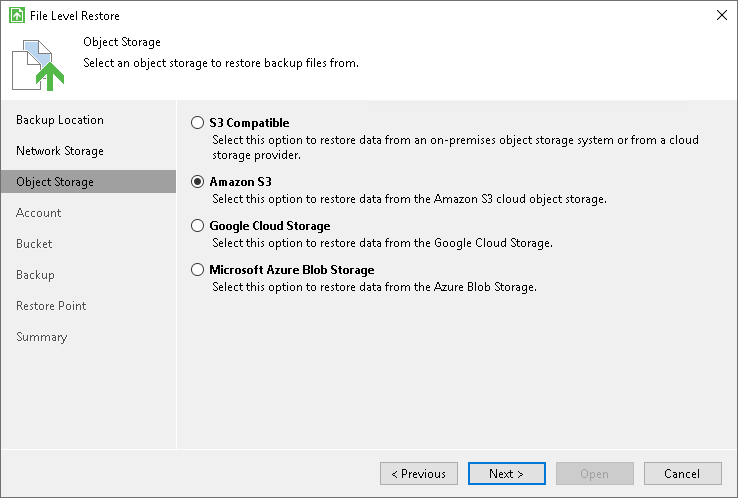
Task: Click the text 'Select this option to restore data from the Azure Blob Storage.'
Action: click(374, 287)
